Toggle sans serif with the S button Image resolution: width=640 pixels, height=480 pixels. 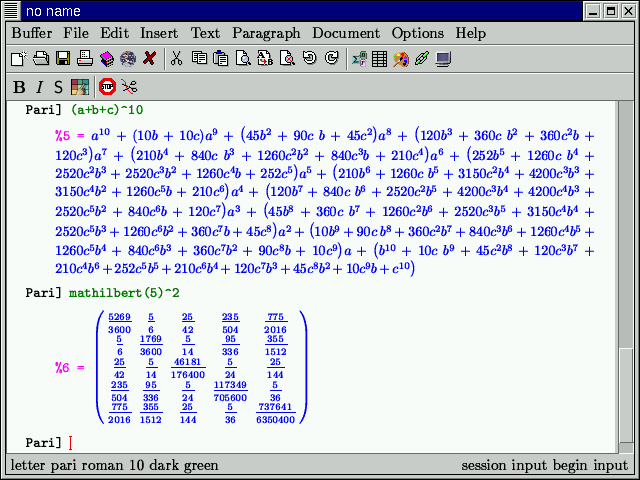click(x=58, y=87)
